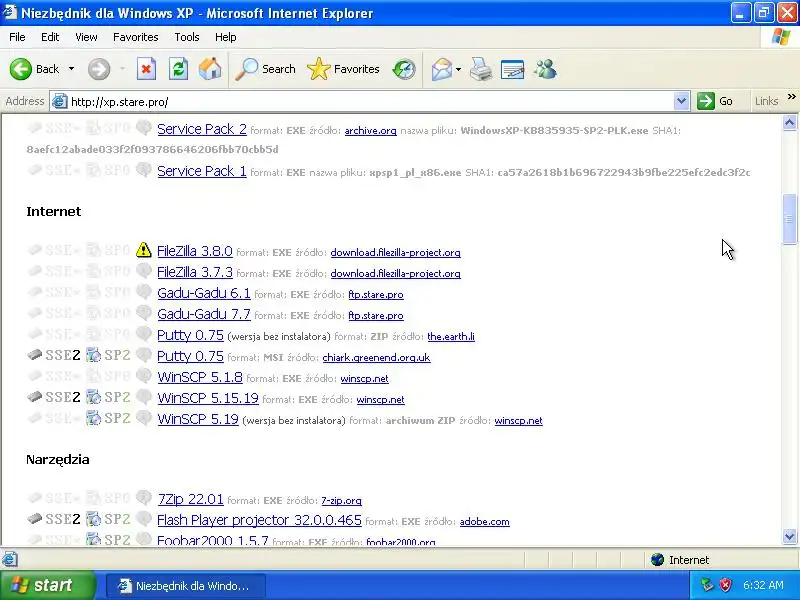Image resolution: width=800 pixels, height=600 pixels.
Task: Click the SP2 installer icon beside WinSCP 5.19
Action: click(93, 418)
